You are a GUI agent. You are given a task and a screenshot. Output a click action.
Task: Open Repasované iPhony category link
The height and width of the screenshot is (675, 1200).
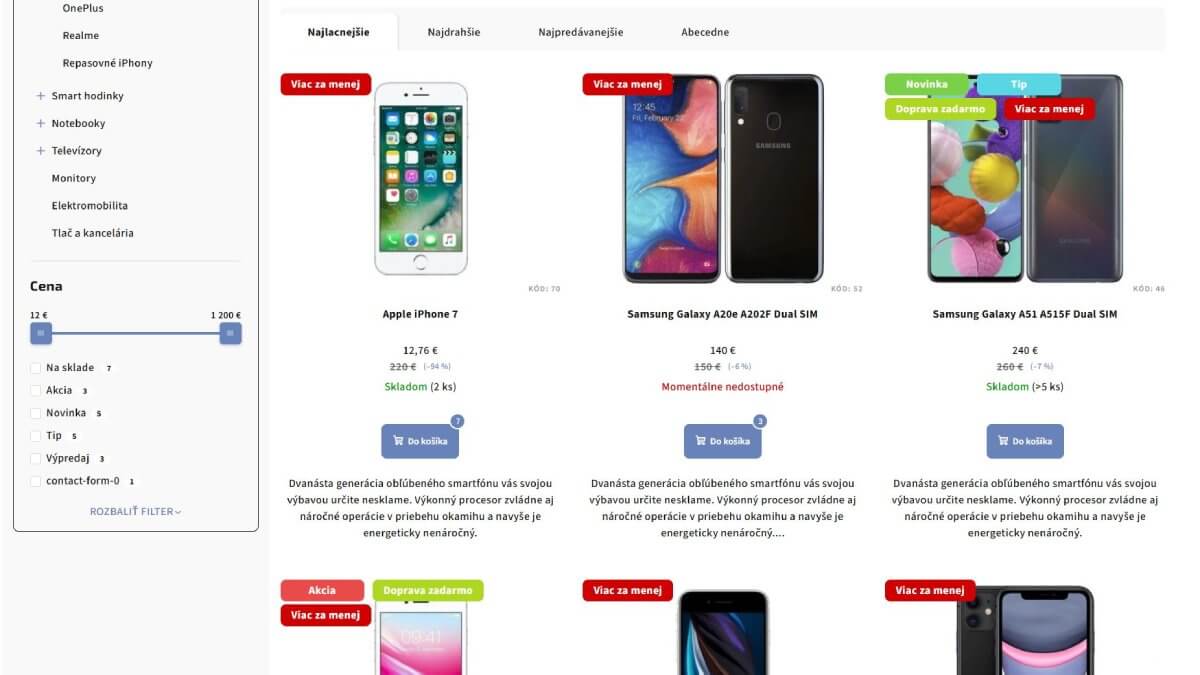click(108, 63)
